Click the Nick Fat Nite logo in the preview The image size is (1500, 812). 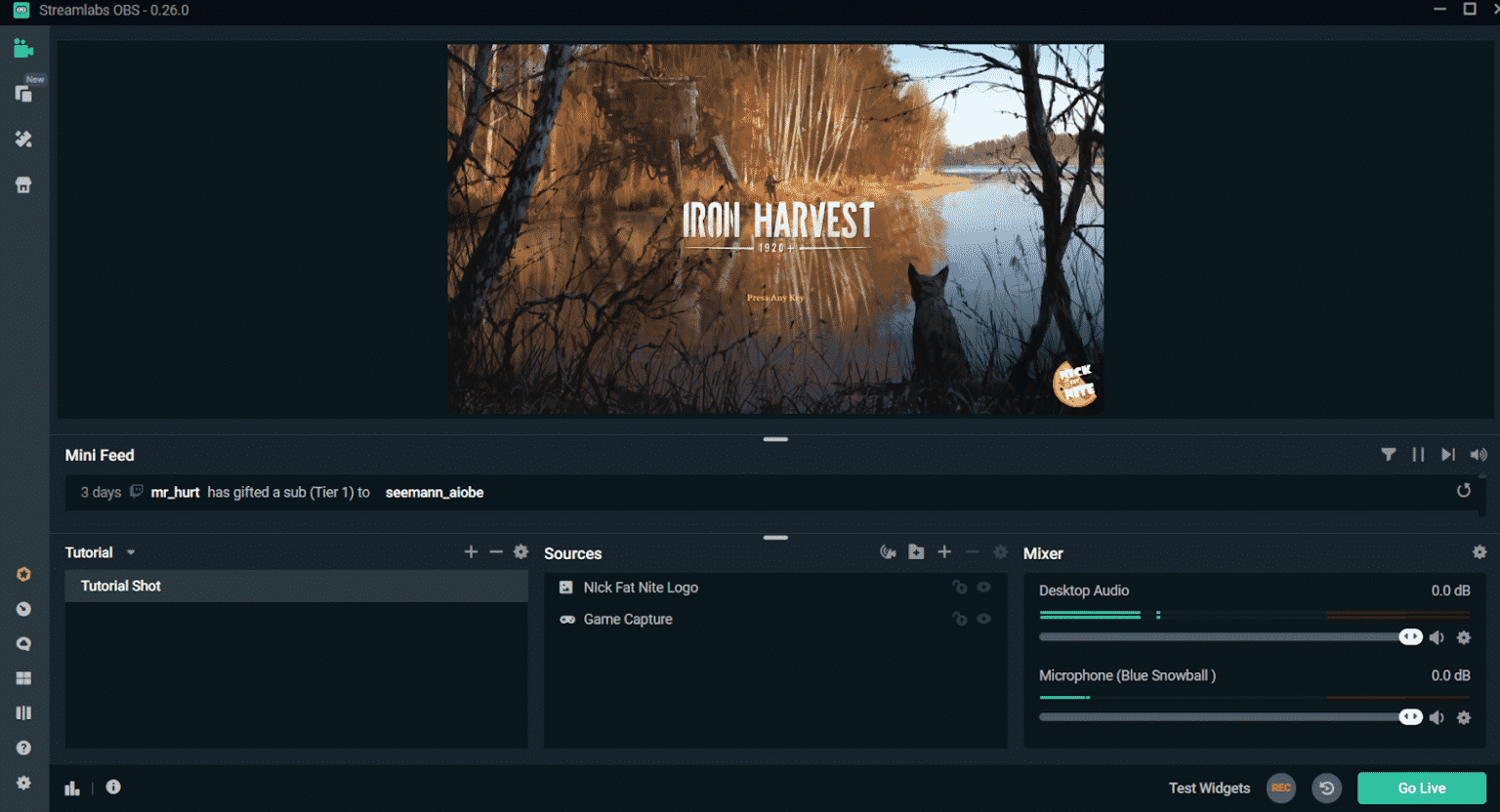tap(1075, 384)
